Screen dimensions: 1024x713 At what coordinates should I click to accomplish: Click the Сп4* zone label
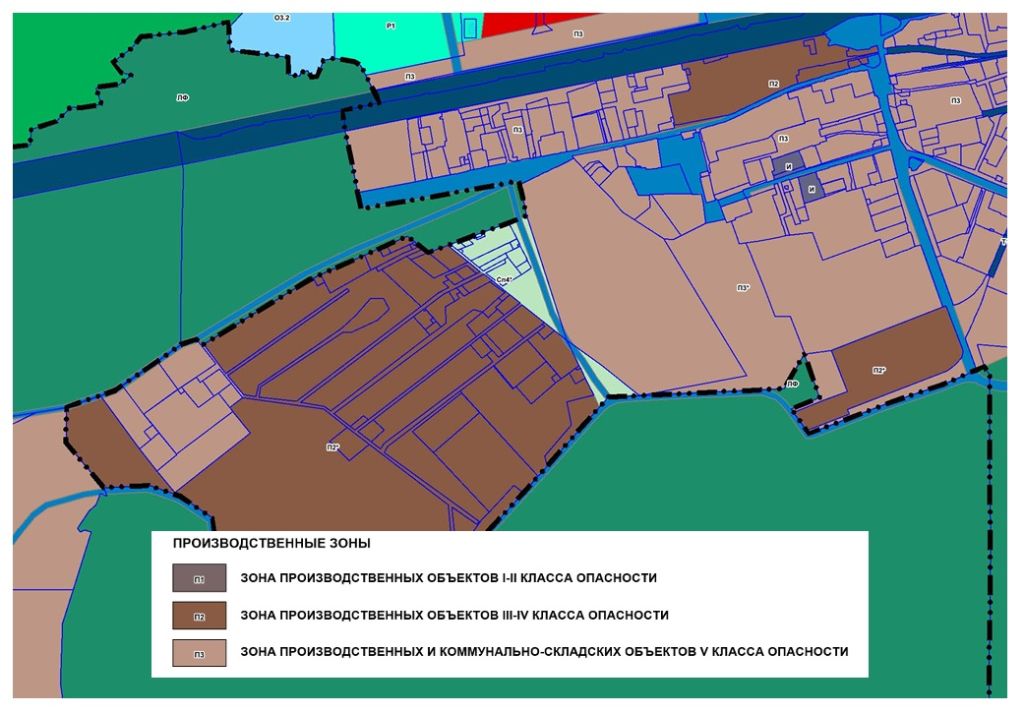[x=504, y=280]
